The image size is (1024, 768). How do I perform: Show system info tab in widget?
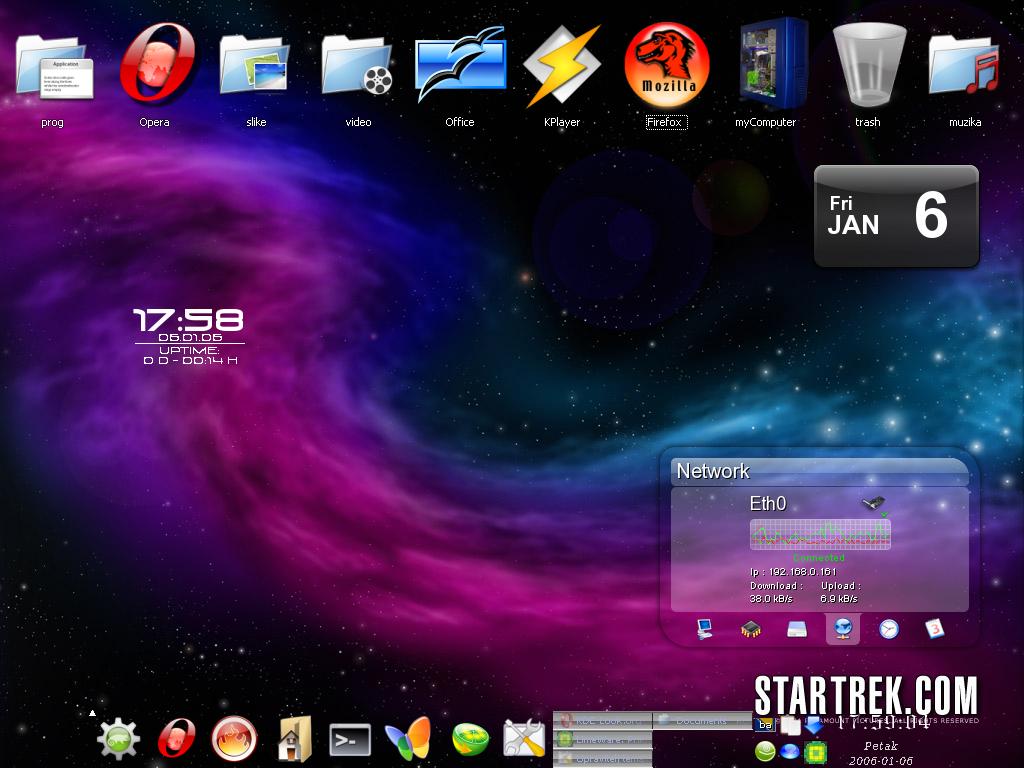704,629
